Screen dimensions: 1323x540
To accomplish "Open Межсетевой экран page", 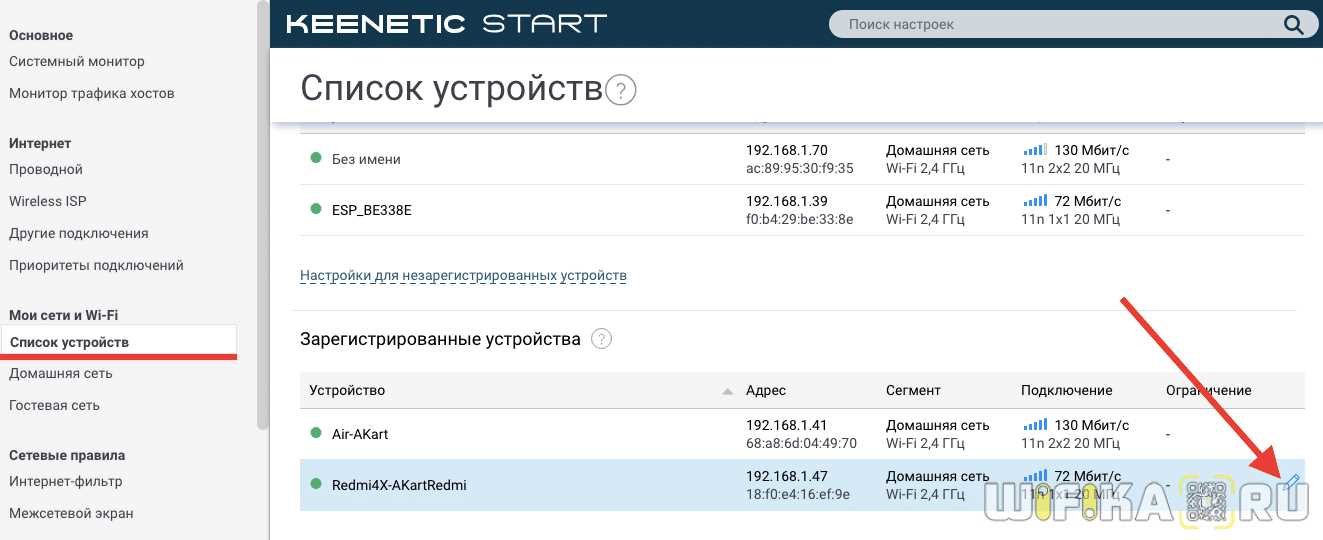I will 71,513.
